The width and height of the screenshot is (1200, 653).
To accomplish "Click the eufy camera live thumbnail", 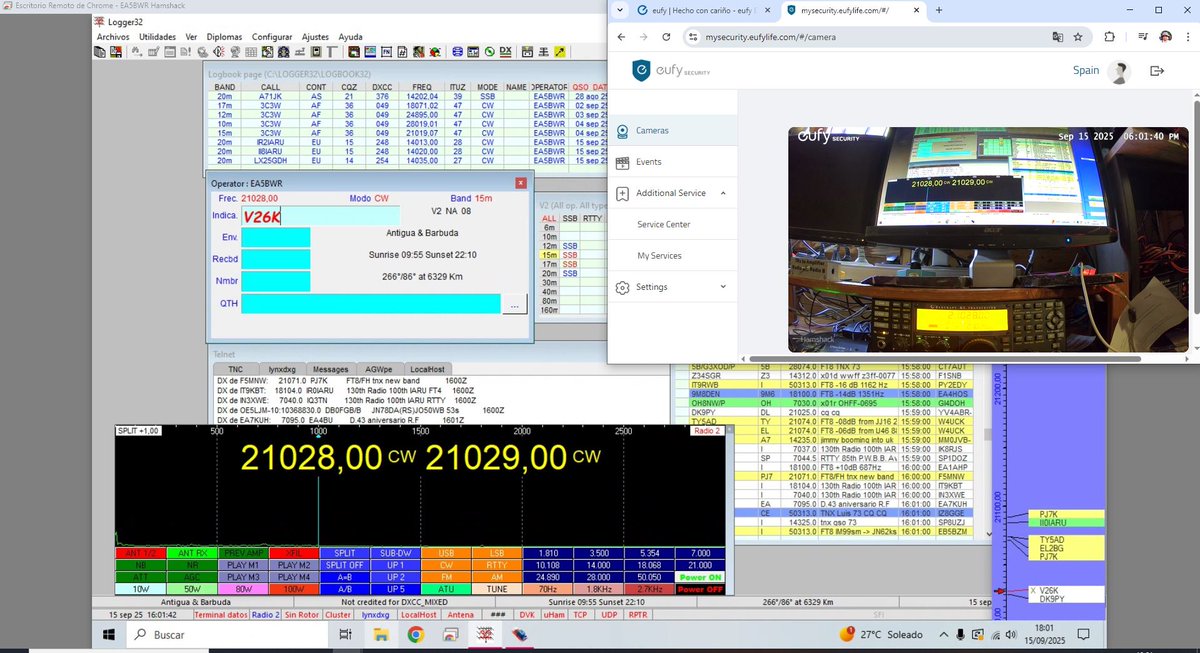I will (x=988, y=239).
